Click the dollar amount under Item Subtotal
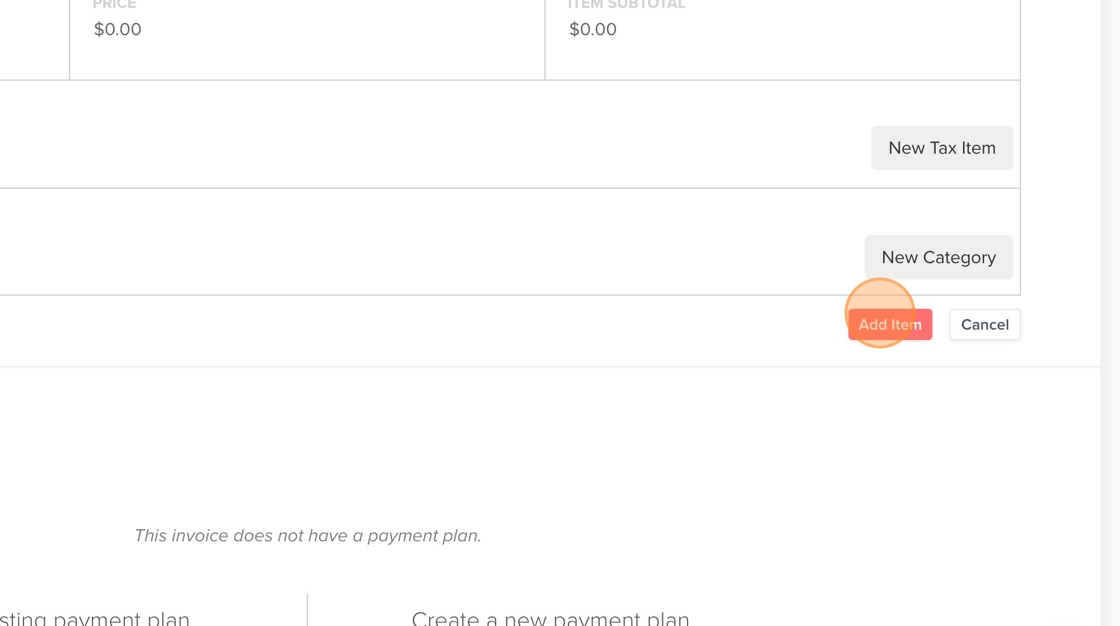Viewport: 1120px width, 626px height. (593, 30)
